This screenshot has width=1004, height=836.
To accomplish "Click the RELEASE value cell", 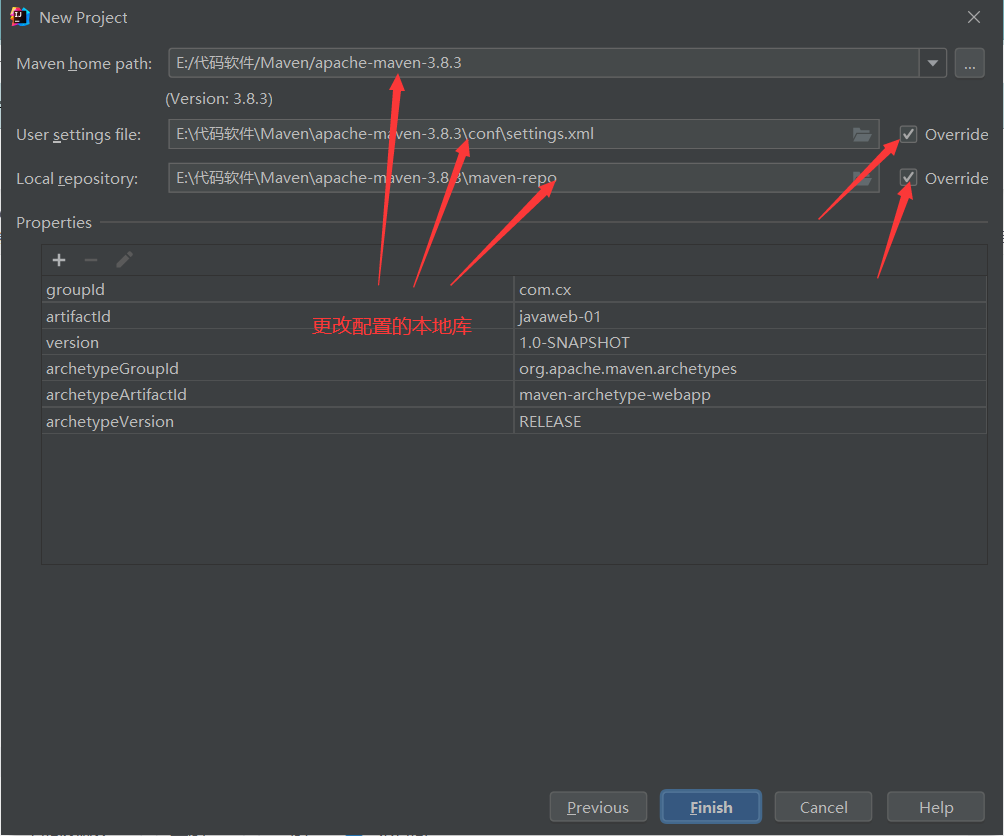I will [750, 421].
